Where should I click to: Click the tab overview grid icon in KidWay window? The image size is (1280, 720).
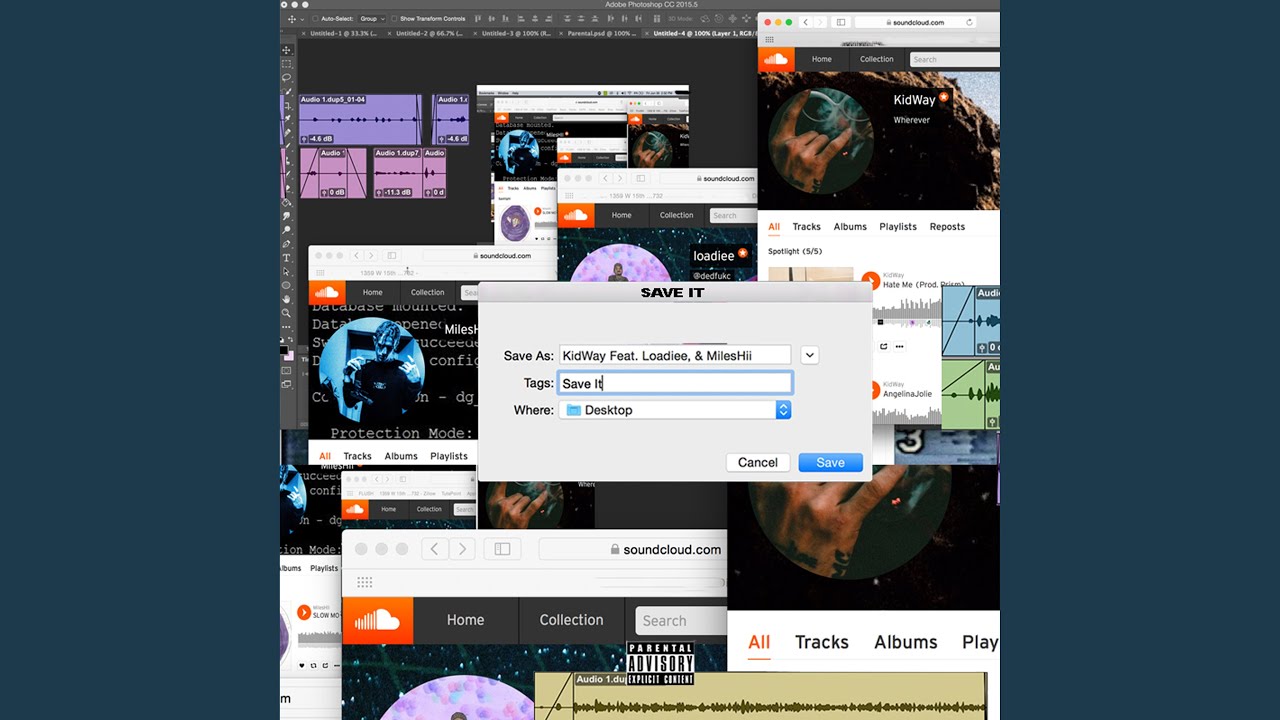click(768, 41)
